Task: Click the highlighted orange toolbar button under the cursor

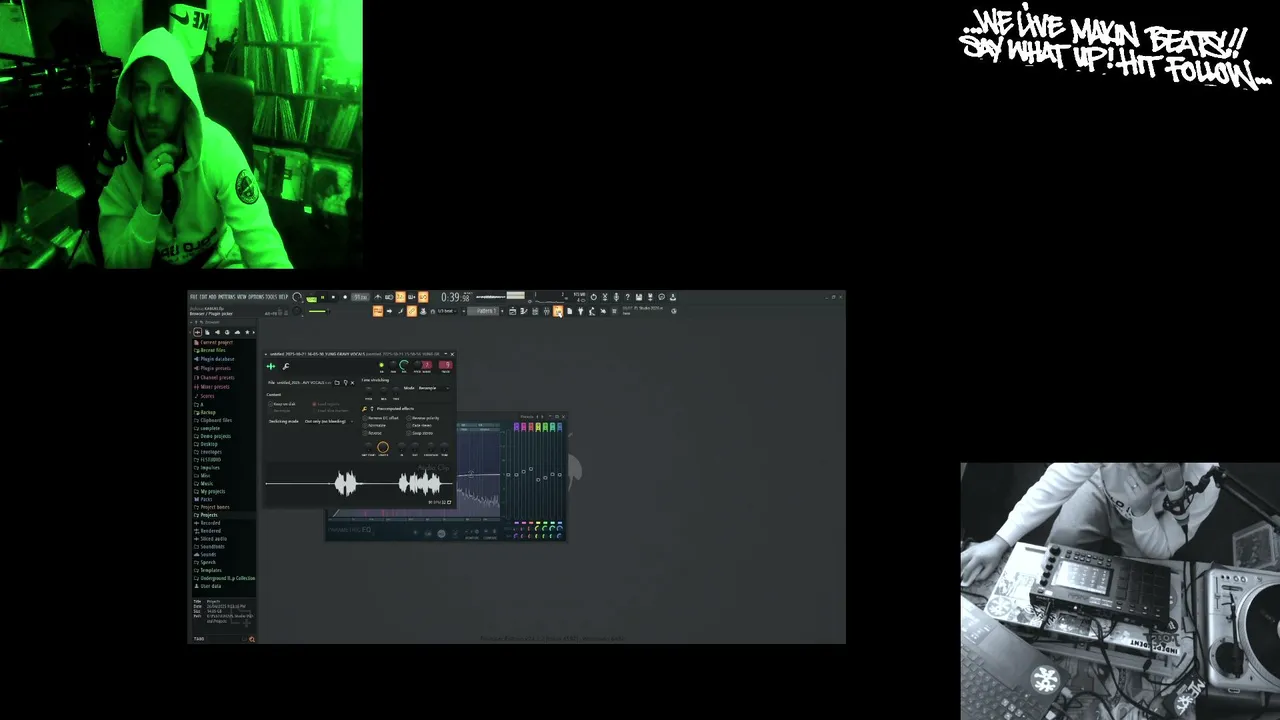Action: 558,311
